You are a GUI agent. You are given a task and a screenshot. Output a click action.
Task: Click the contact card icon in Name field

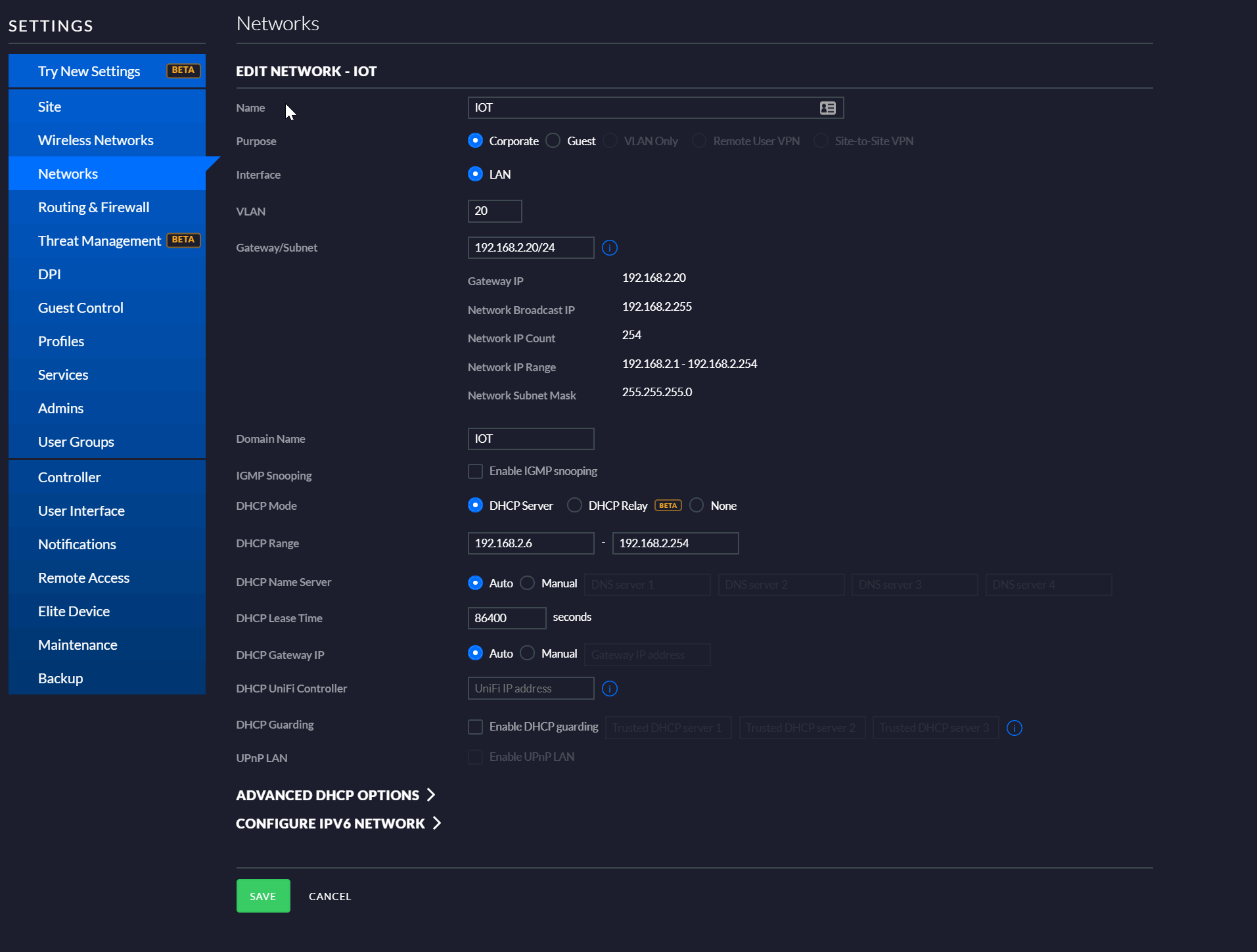[827, 108]
